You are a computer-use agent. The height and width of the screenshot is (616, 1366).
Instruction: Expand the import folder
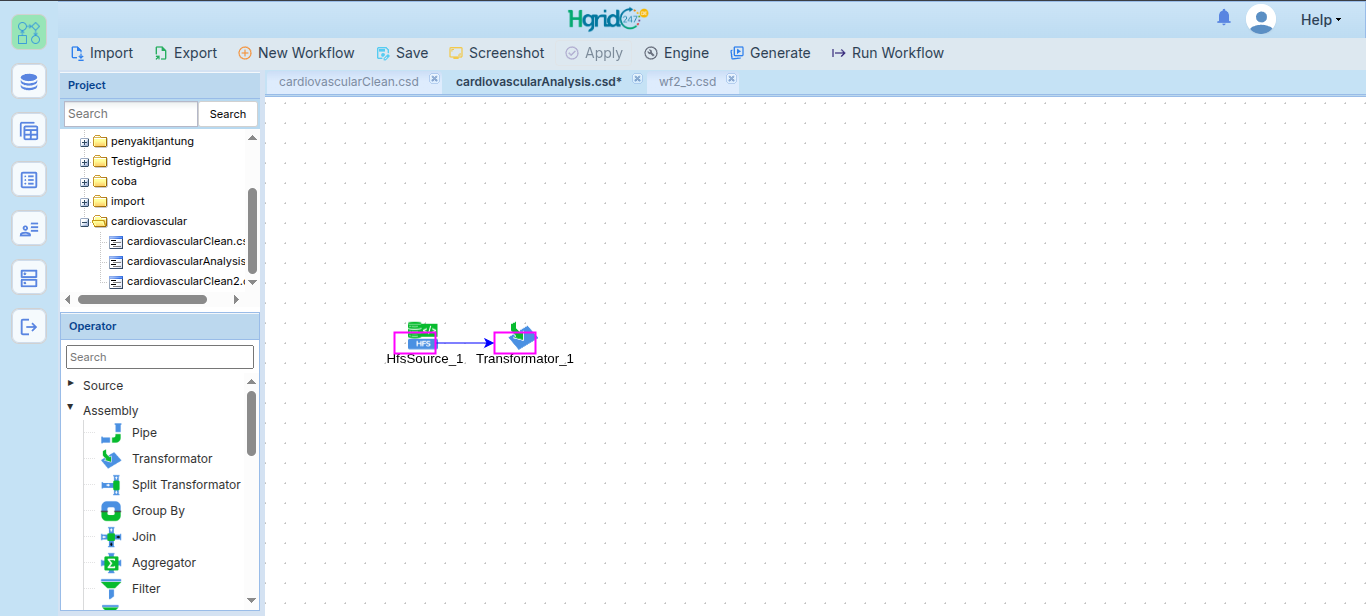tap(85, 202)
